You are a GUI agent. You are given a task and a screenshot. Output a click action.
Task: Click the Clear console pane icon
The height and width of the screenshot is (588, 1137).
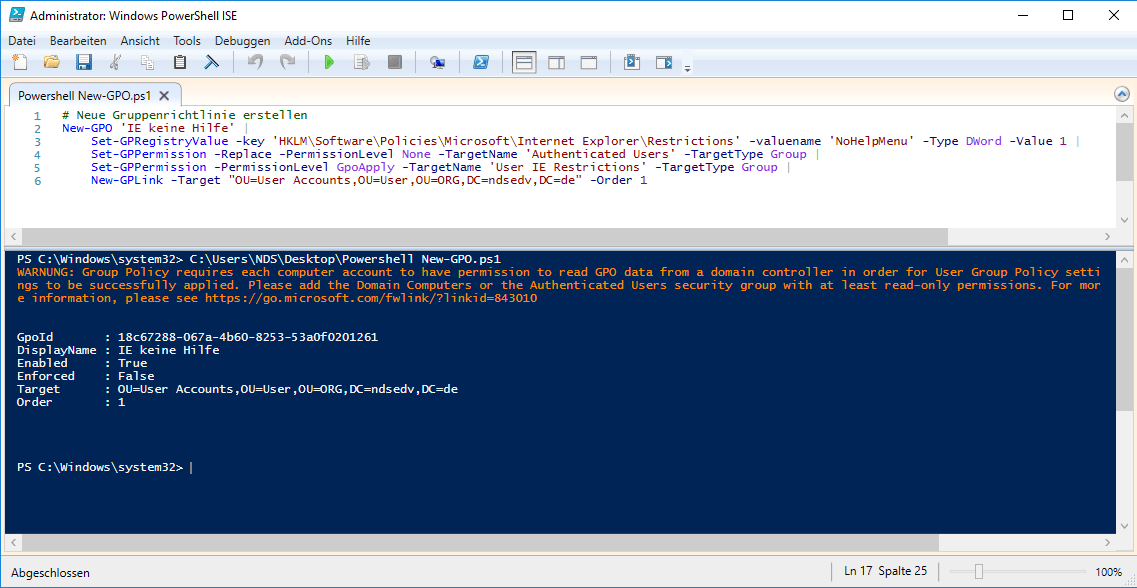pos(212,62)
